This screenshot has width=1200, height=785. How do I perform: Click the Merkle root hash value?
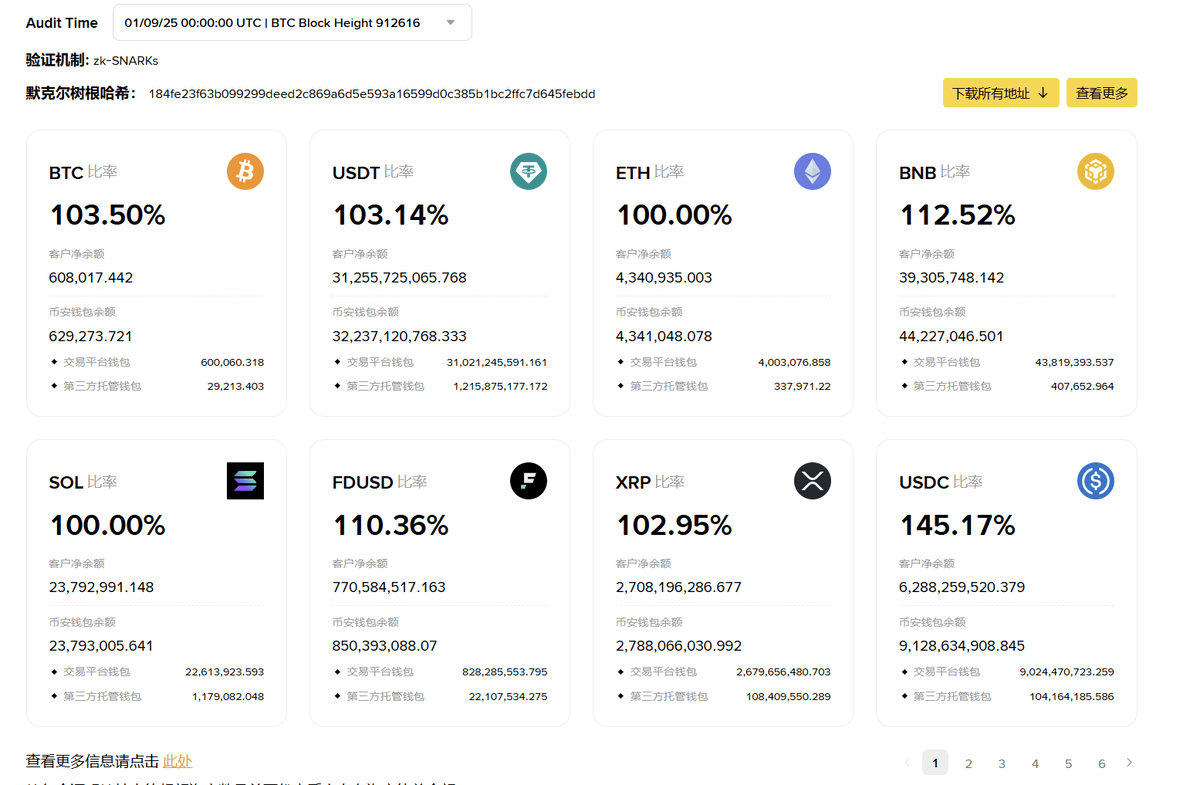tap(372, 94)
